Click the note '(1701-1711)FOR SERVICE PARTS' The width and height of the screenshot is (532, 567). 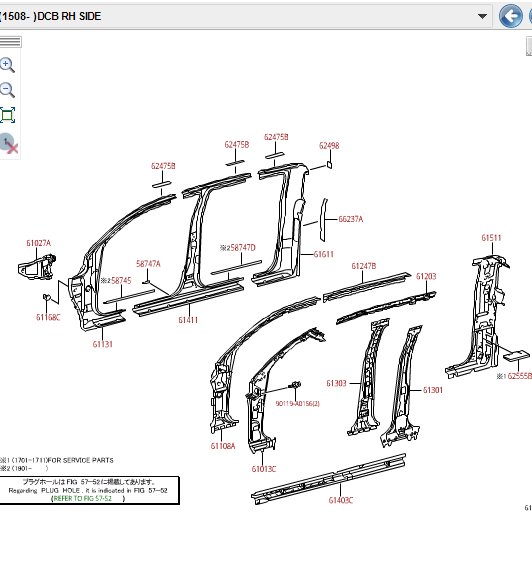63,460
